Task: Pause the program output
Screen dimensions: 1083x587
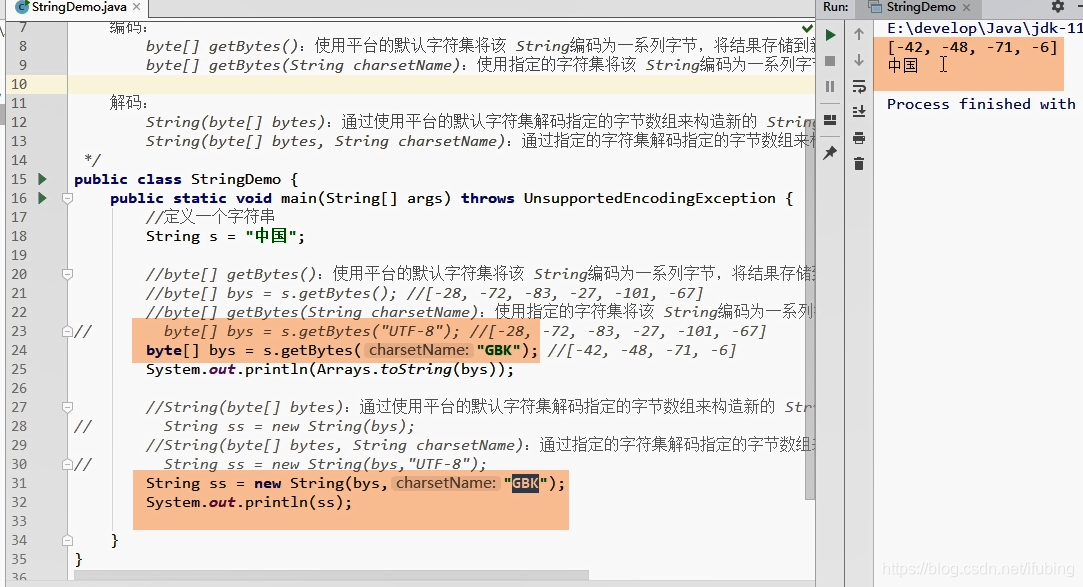Action: pos(830,86)
